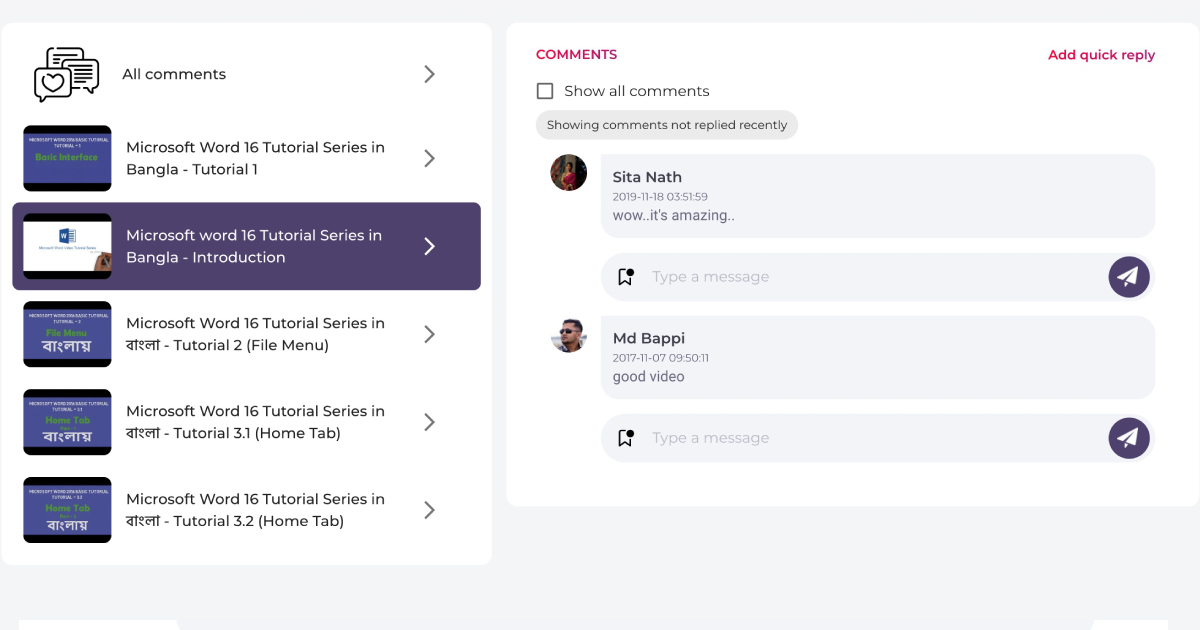Expand the Tutorial 2 (File Menu) chevron
Image resolution: width=1200 pixels, height=630 pixels.
[x=429, y=334]
